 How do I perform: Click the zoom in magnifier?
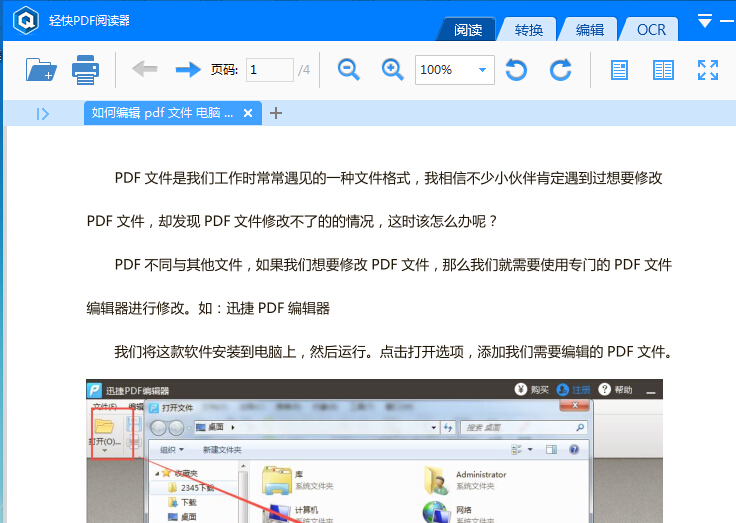click(x=392, y=70)
